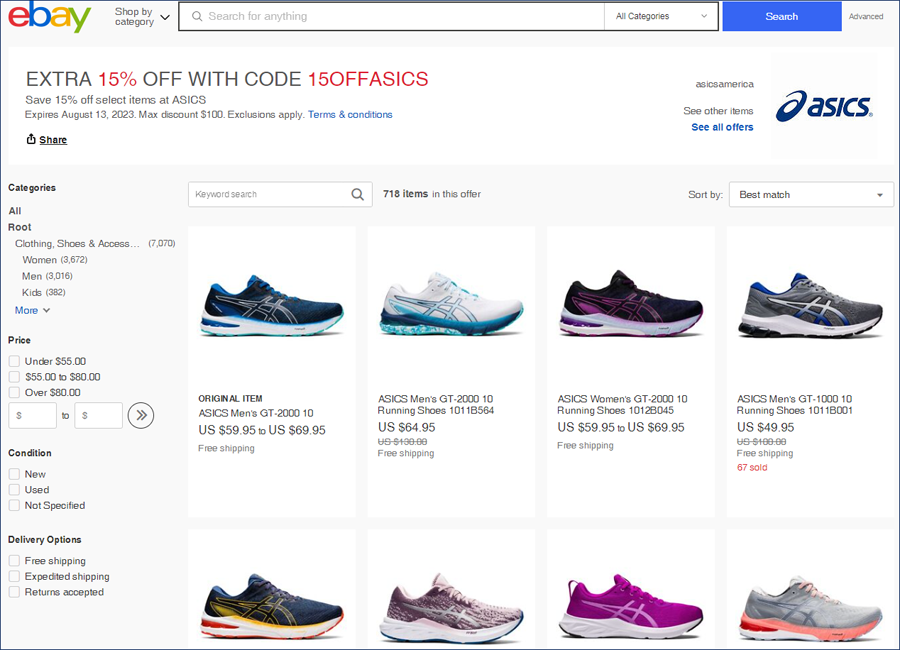This screenshot has width=900, height=650.
Task: Expand More categories in the sidebar
Action: [x=32, y=310]
